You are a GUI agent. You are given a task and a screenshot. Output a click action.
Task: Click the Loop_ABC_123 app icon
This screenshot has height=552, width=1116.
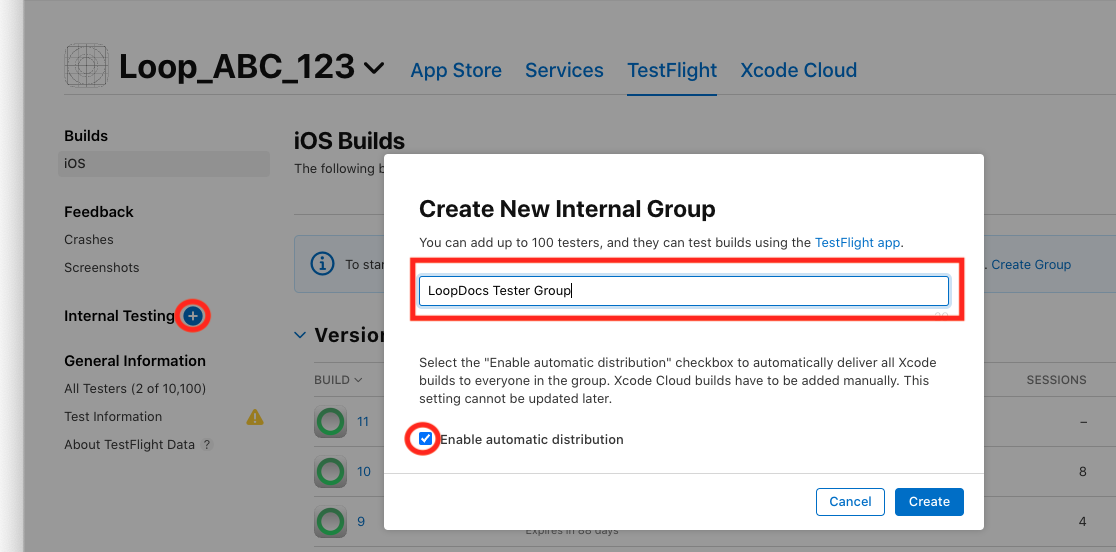[86, 66]
